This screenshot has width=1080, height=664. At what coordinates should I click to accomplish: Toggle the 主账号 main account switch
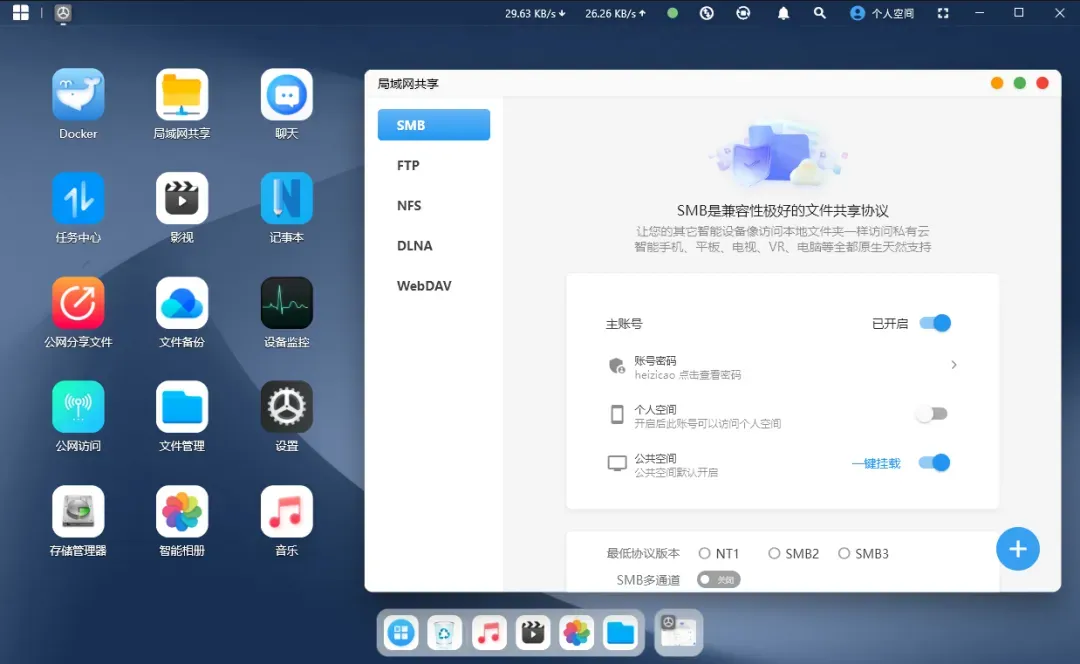point(935,323)
